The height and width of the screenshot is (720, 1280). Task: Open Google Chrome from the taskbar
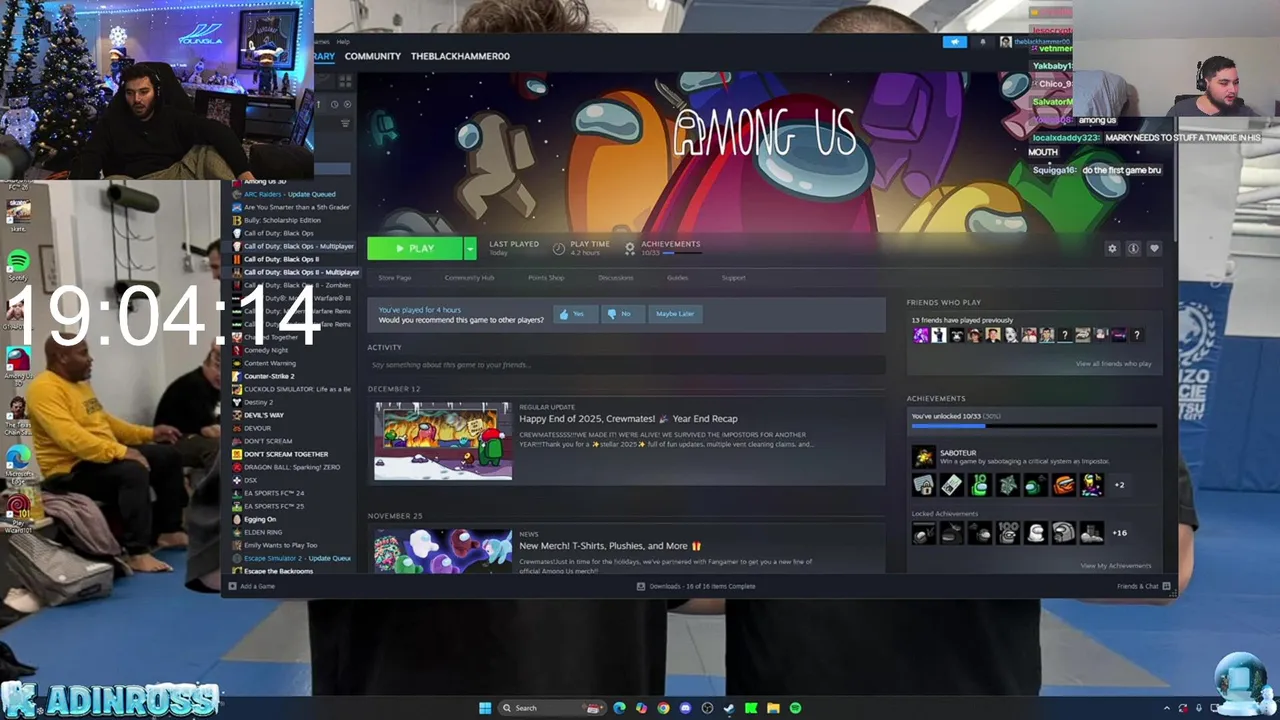coord(663,708)
